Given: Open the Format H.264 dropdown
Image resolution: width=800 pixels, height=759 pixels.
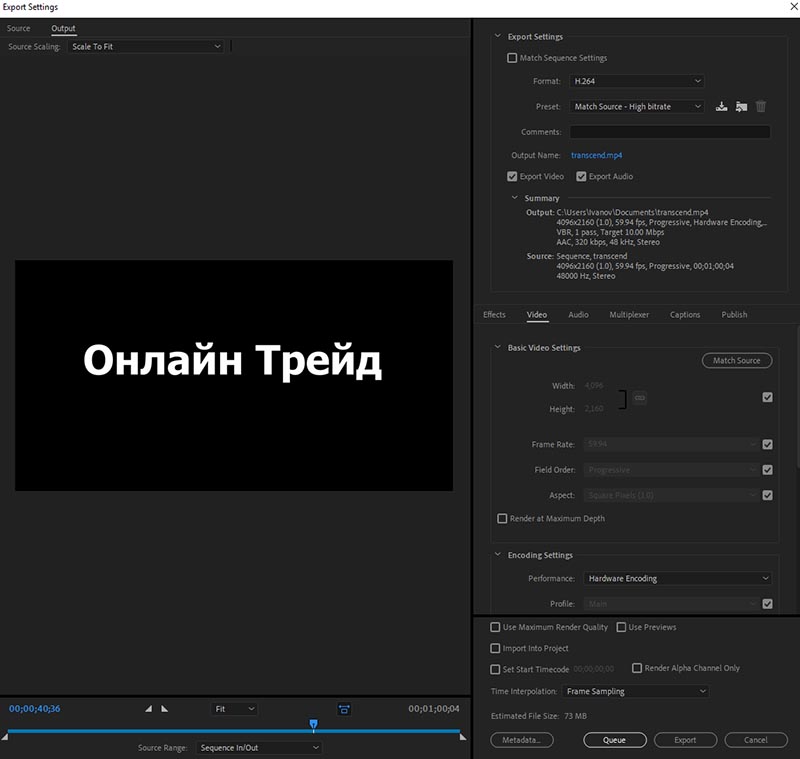Looking at the screenshot, I should click(637, 81).
